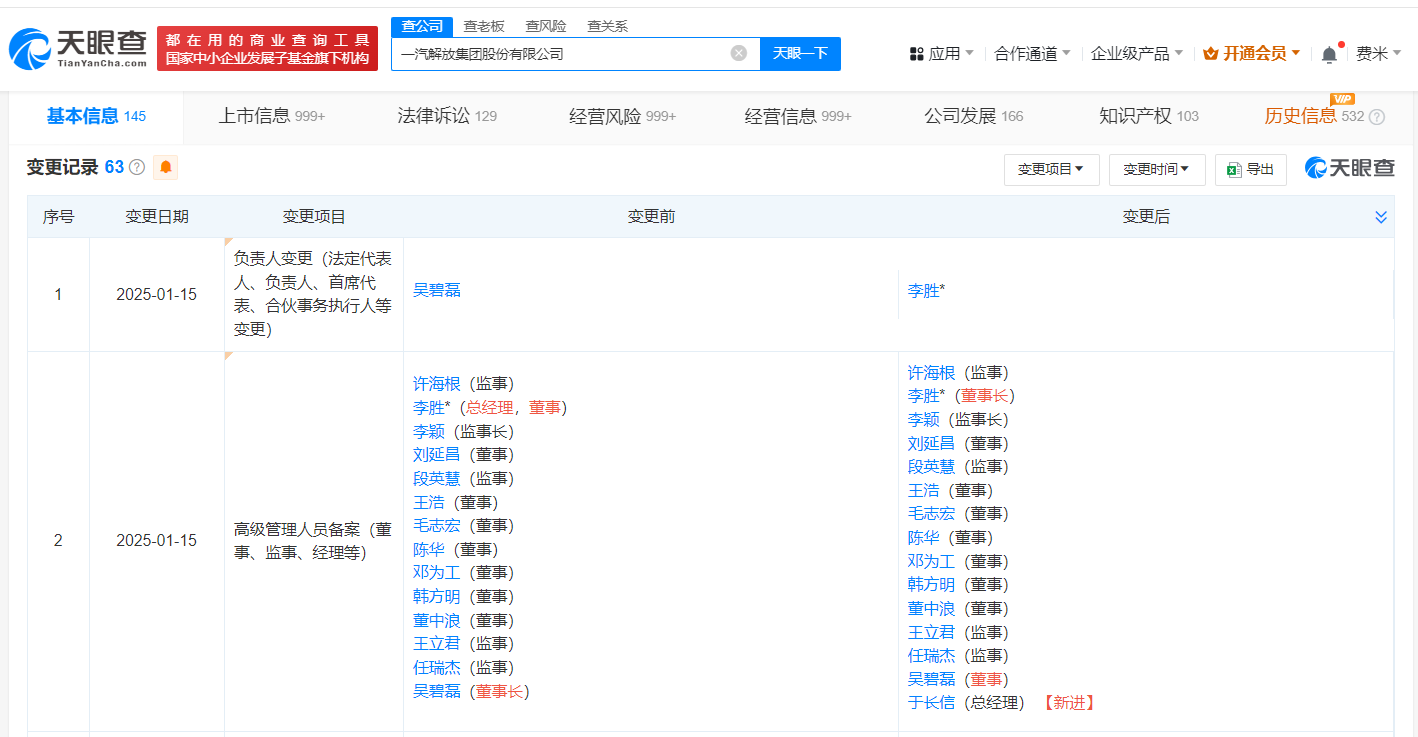Click 开通会员 membership dropdown
Screen dimensions: 1418x737
click(x=1252, y=54)
